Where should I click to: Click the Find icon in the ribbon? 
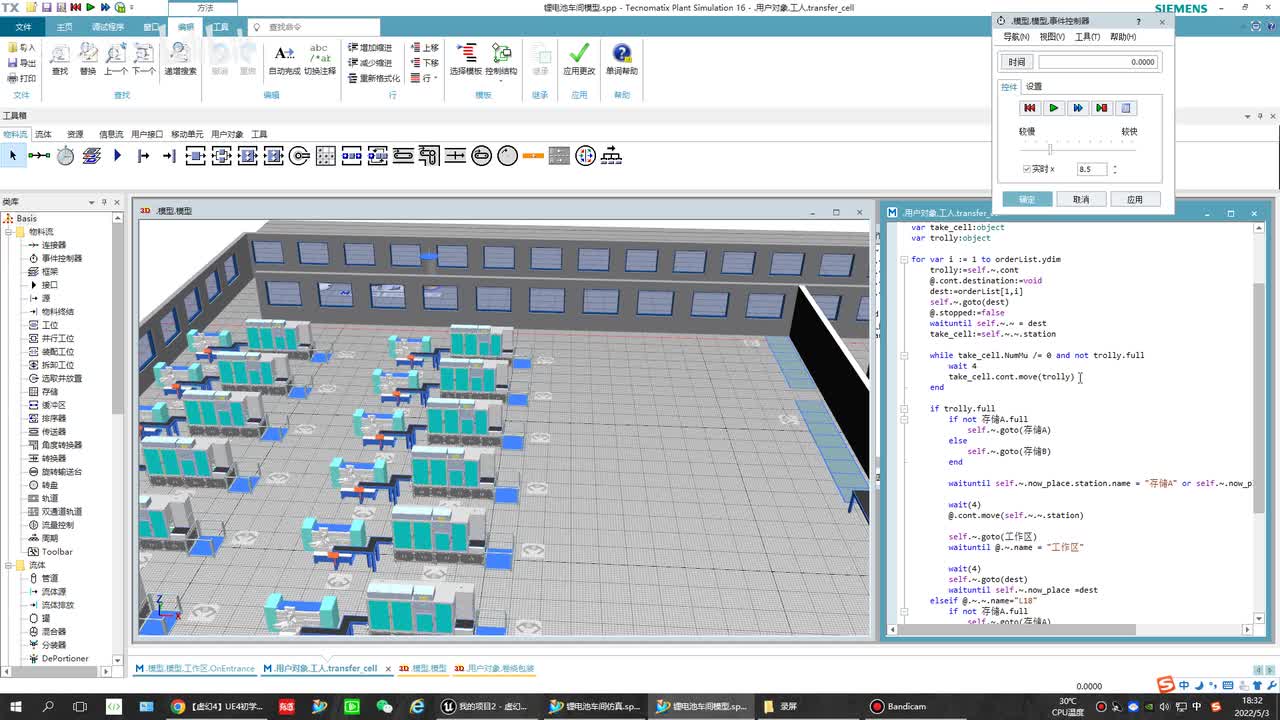60,59
